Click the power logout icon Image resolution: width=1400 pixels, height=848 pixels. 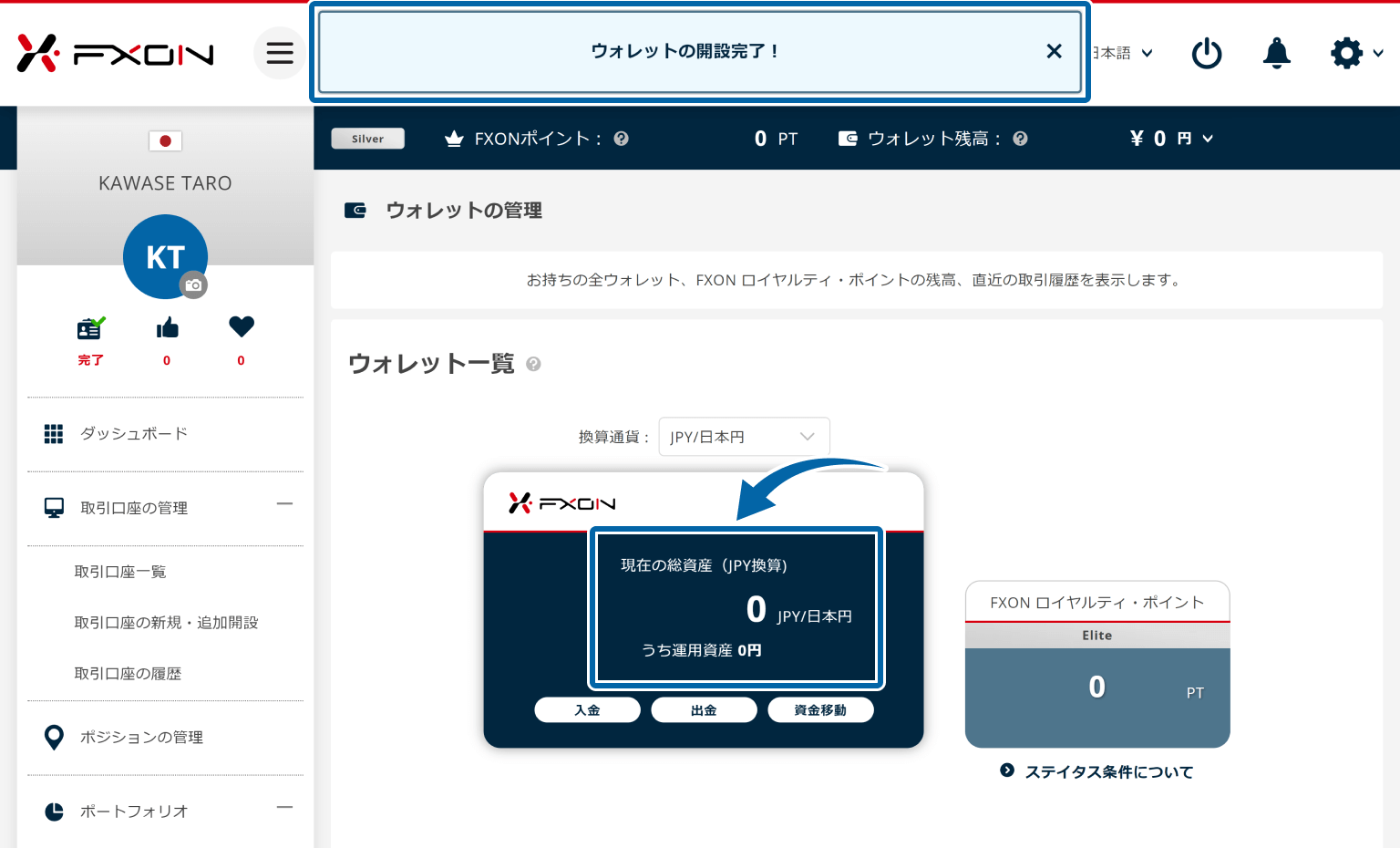1207,53
